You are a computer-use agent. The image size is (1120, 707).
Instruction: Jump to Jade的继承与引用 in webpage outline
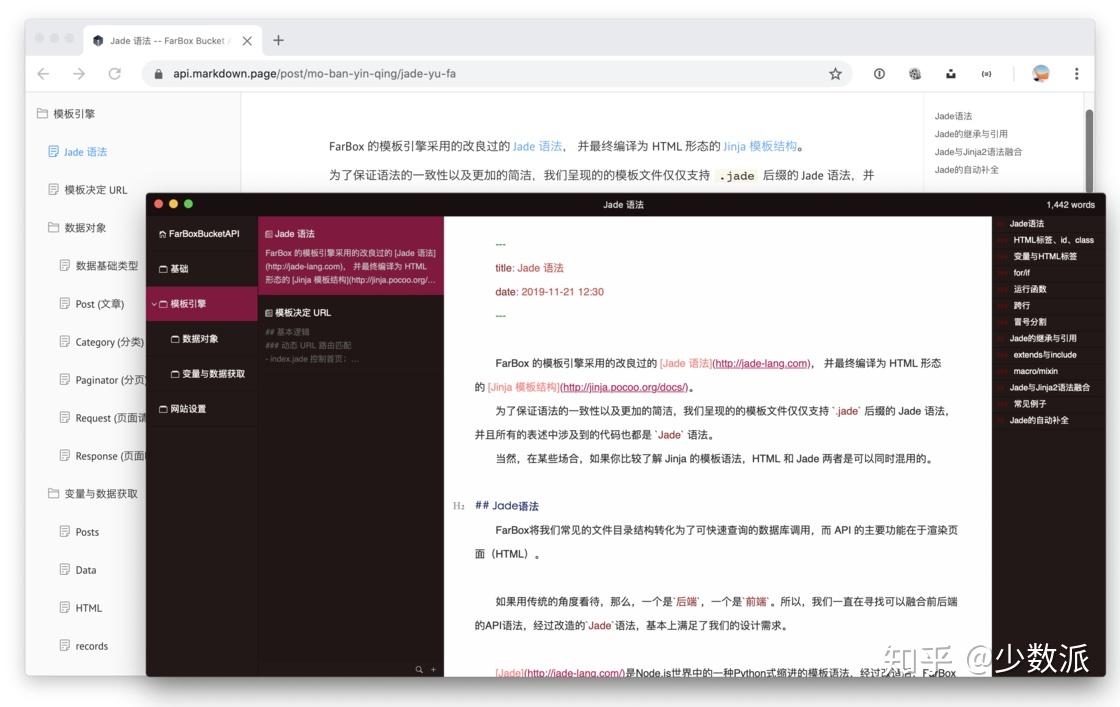tap(971, 134)
